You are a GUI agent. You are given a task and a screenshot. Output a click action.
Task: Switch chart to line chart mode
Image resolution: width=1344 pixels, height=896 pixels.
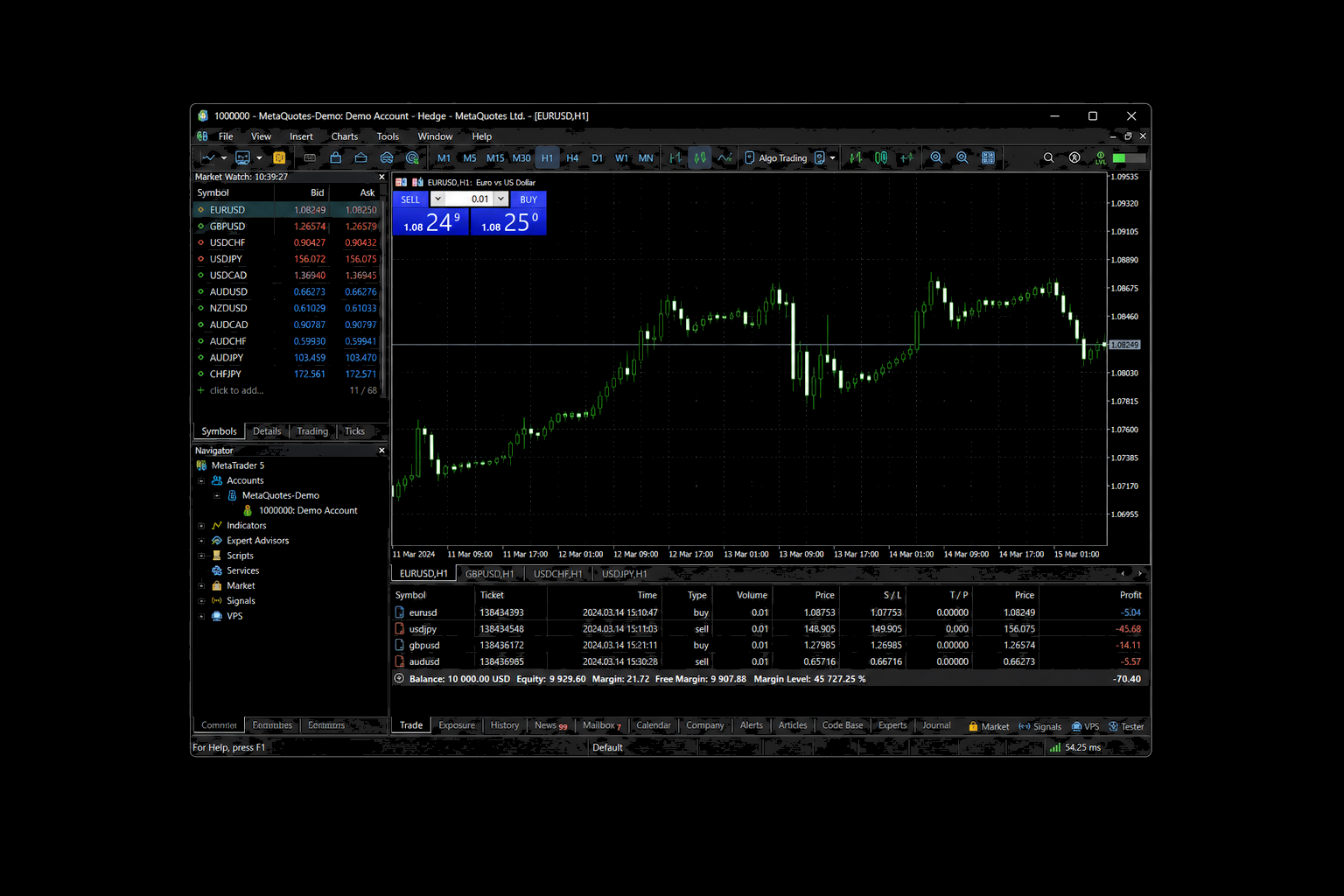point(724,157)
